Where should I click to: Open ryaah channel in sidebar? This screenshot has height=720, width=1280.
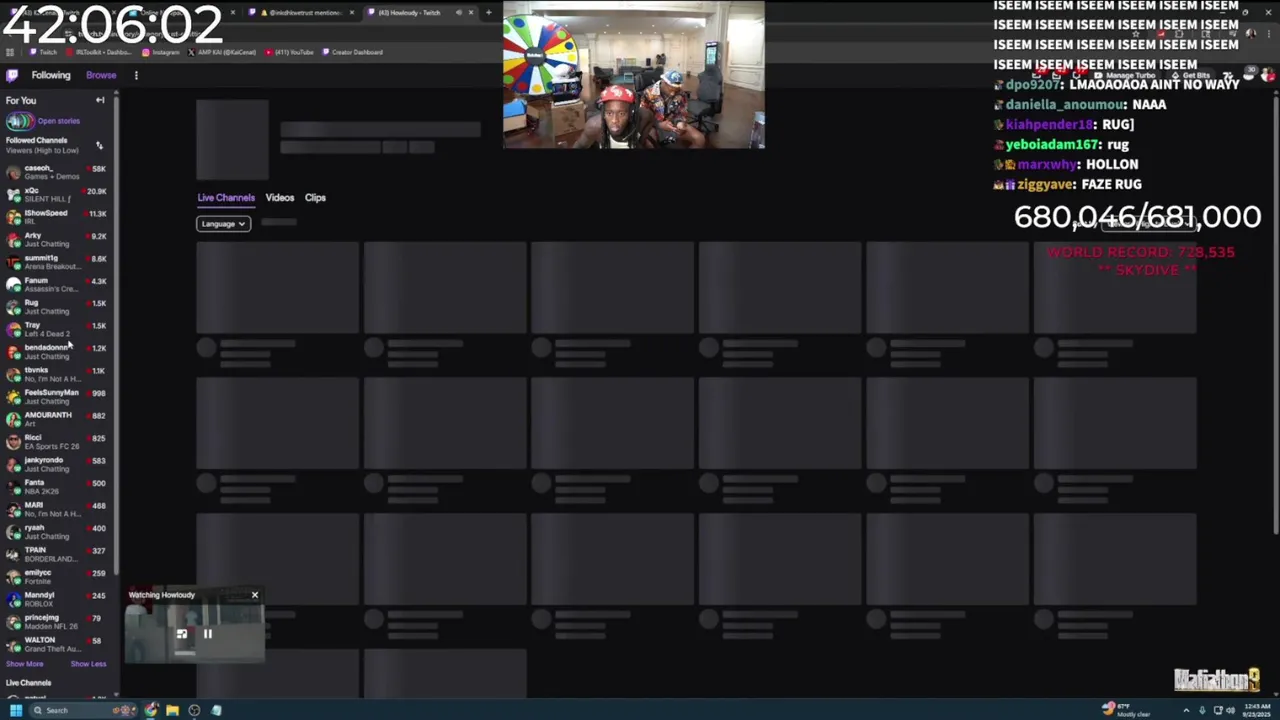tap(56, 532)
